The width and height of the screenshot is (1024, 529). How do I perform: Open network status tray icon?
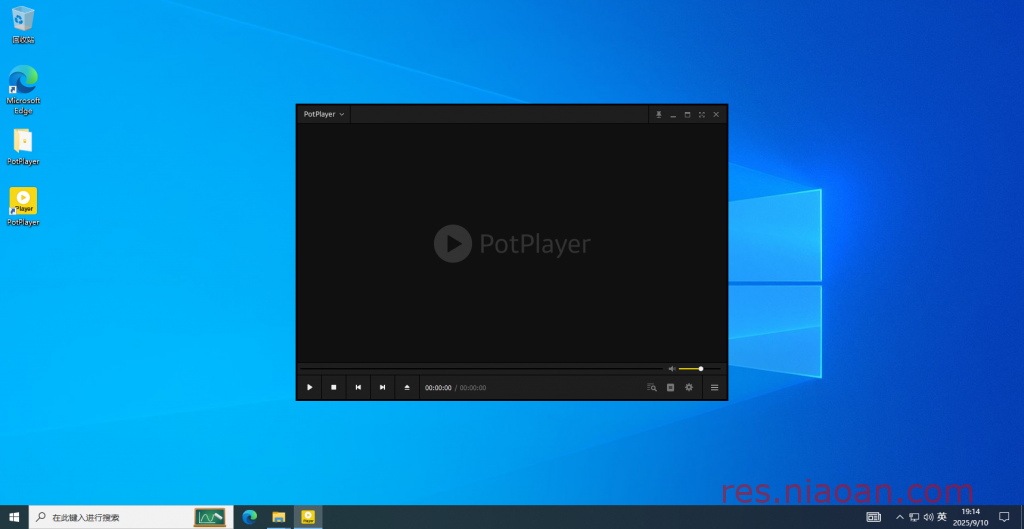pyautogui.click(x=914, y=517)
